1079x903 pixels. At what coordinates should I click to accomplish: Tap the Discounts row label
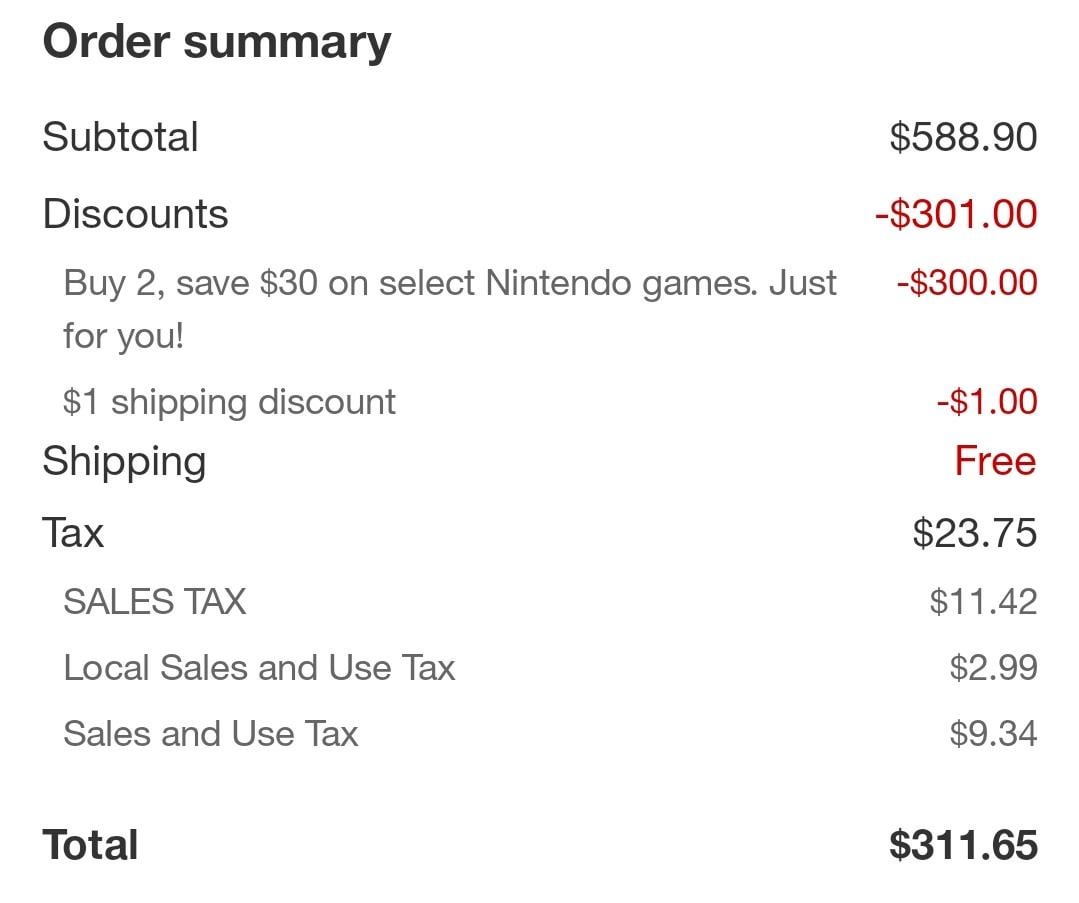pyautogui.click(x=135, y=214)
